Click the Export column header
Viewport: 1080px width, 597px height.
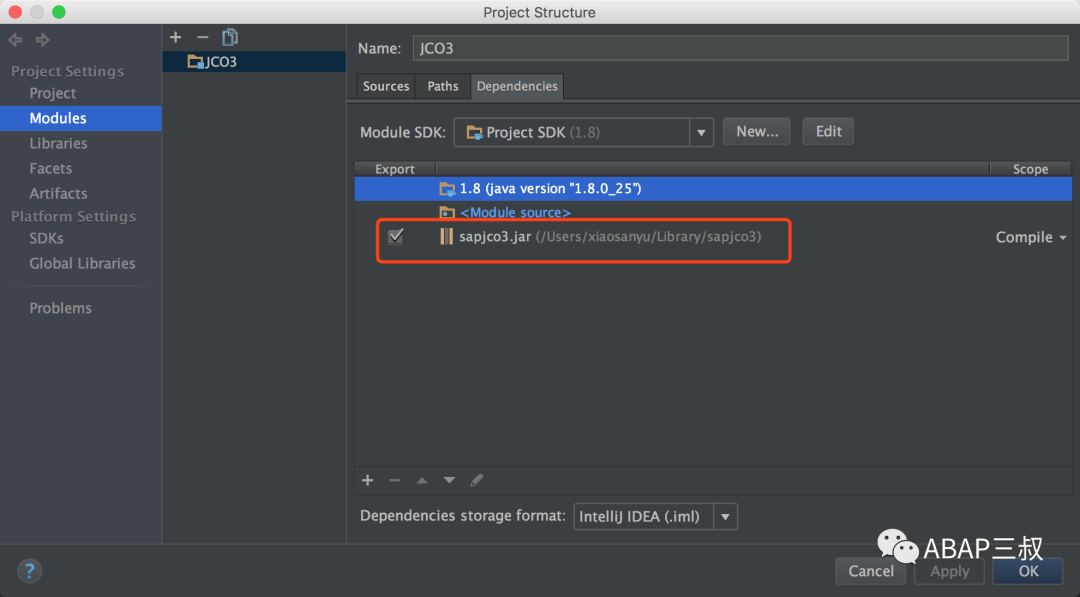coord(395,169)
